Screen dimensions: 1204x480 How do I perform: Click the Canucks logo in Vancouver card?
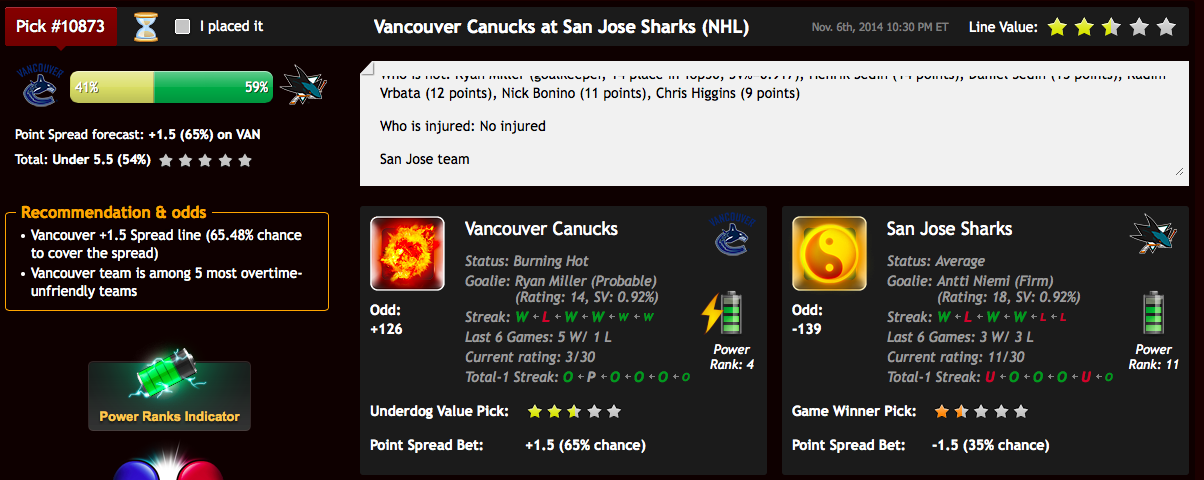point(731,235)
